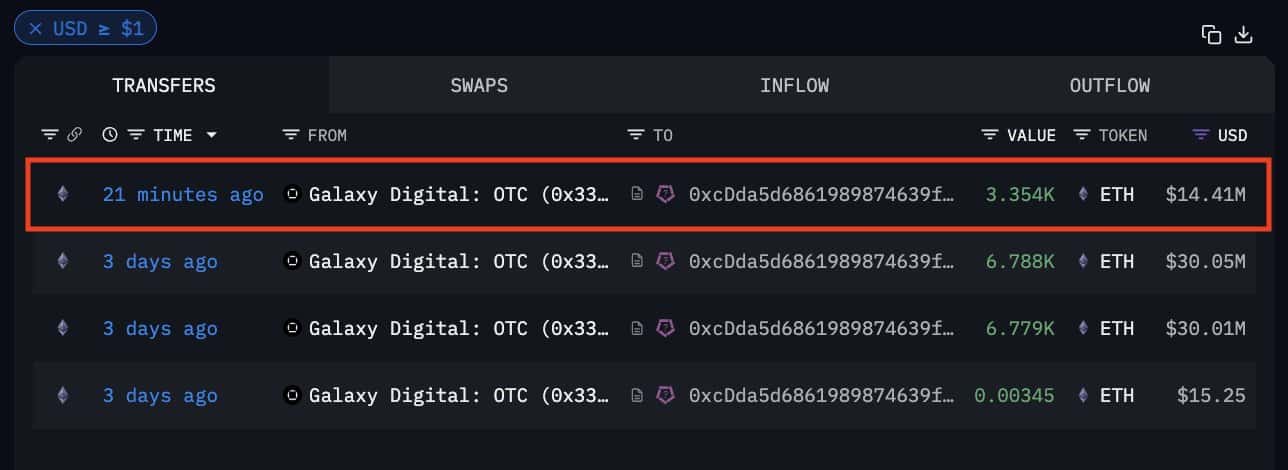Open the "21 minutes ago" transaction link

click(183, 194)
